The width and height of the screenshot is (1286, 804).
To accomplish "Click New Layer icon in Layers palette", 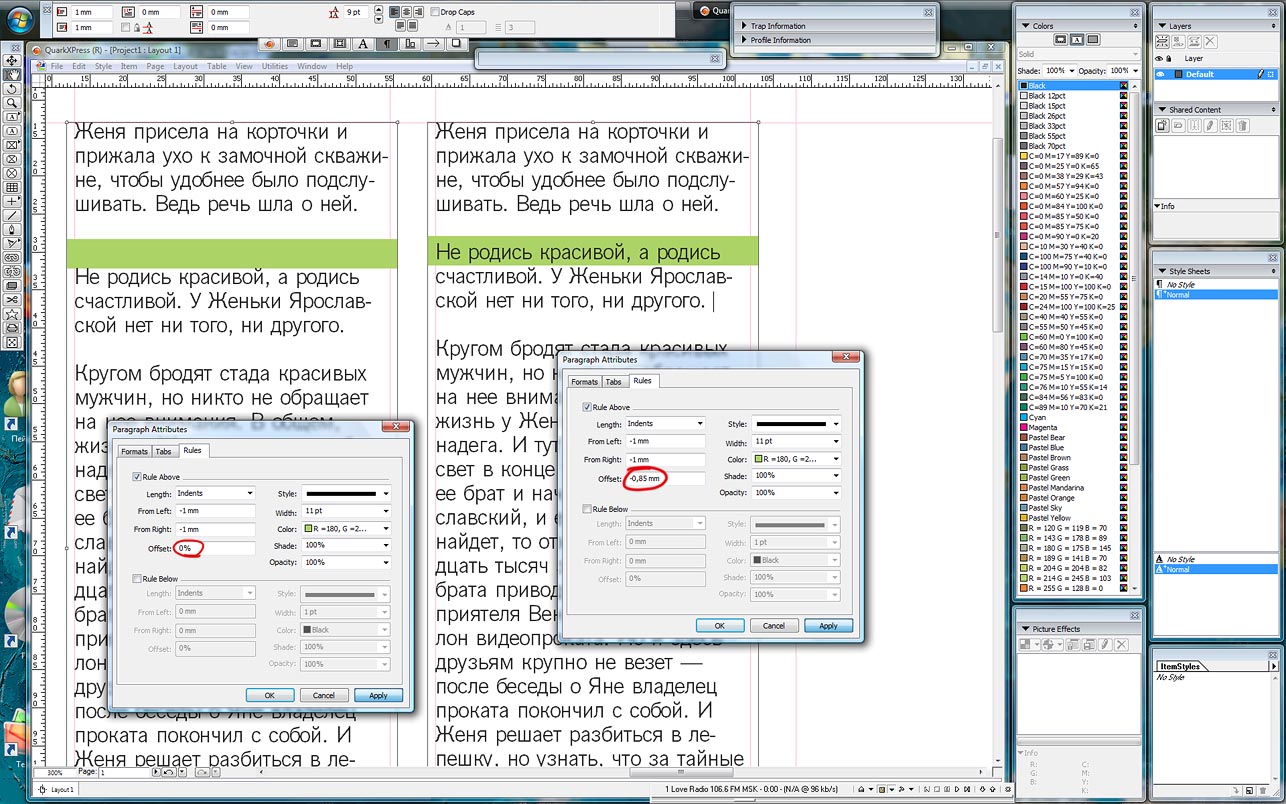I will (1162, 41).
